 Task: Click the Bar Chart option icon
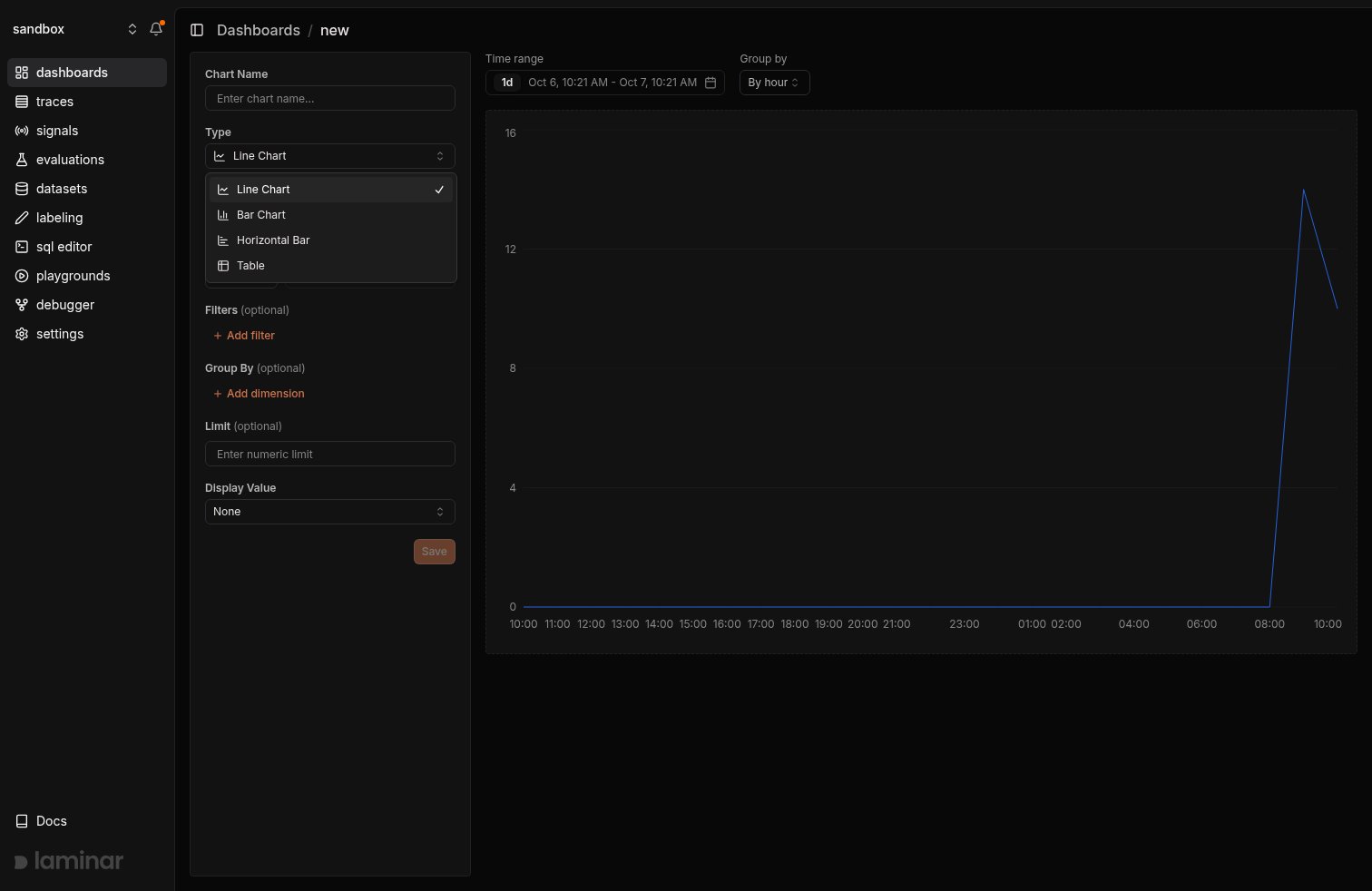pos(223,215)
